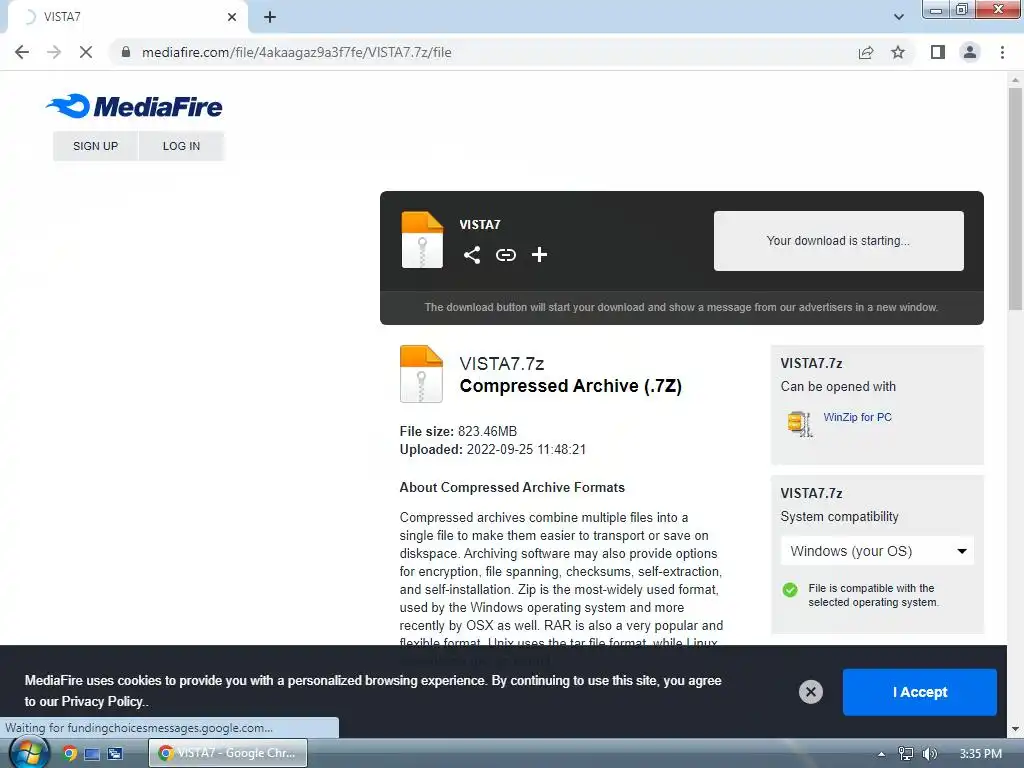Click the browser forward arrow
This screenshot has width=1024, height=768.
(x=54, y=52)
